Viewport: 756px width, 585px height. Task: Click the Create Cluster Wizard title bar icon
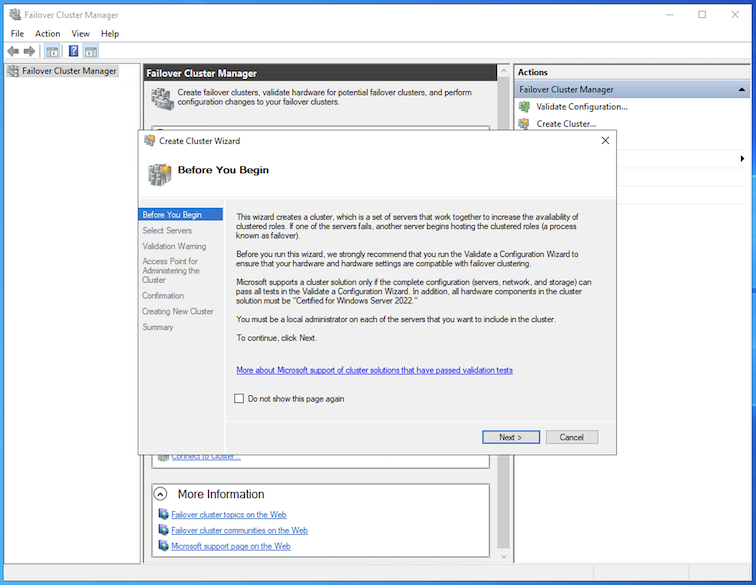tap(149, 141)
